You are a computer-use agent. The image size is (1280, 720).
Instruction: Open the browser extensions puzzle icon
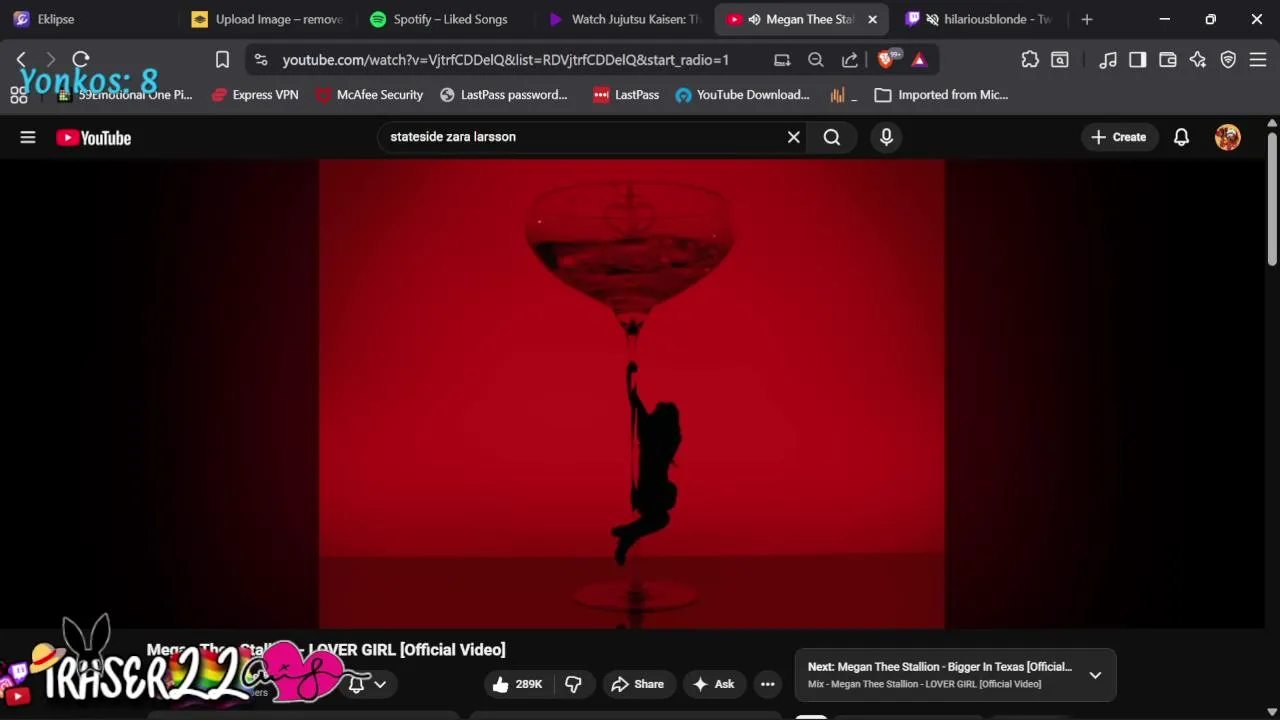[x=1030, y=60]
